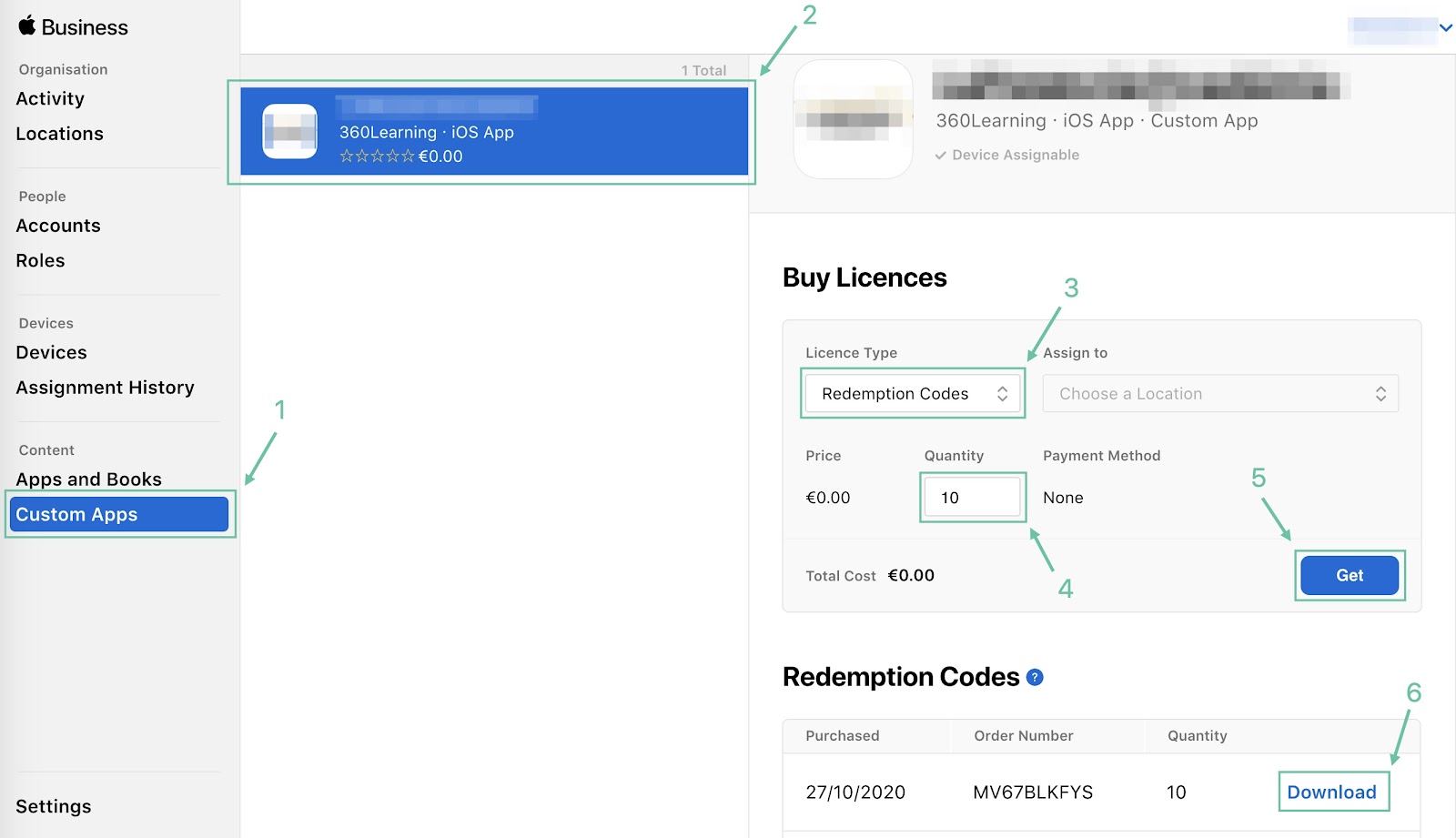This screenshot has height=838, width=1456.
Task: Click the Purchased column header
Action: (843, 736)
